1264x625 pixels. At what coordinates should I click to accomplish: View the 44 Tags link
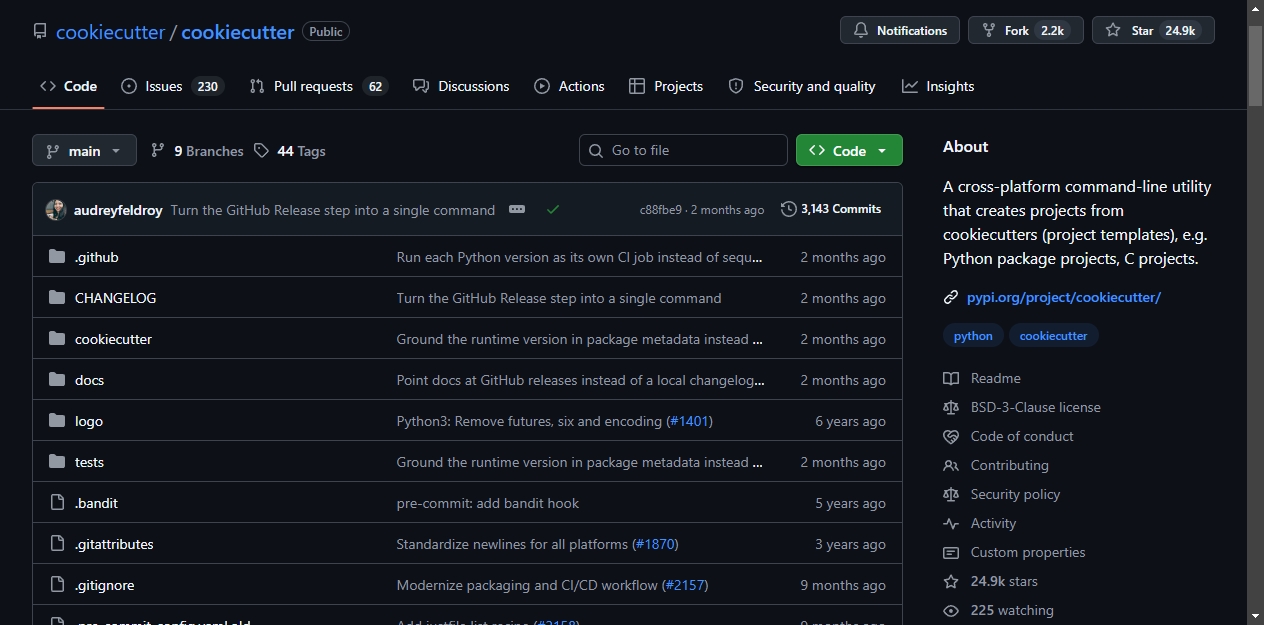click(290, 151)
